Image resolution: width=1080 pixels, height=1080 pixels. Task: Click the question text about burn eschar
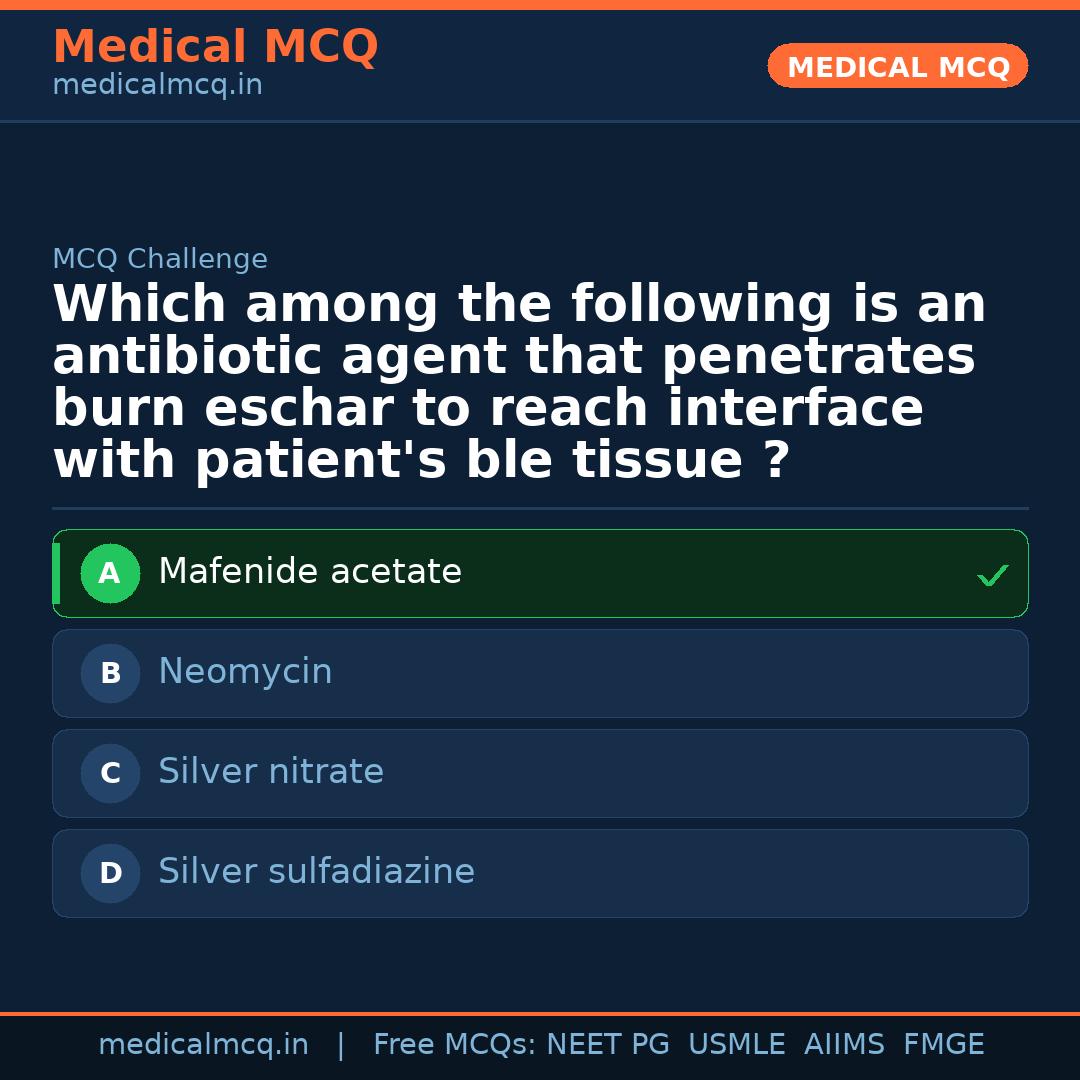click(520, 383)
